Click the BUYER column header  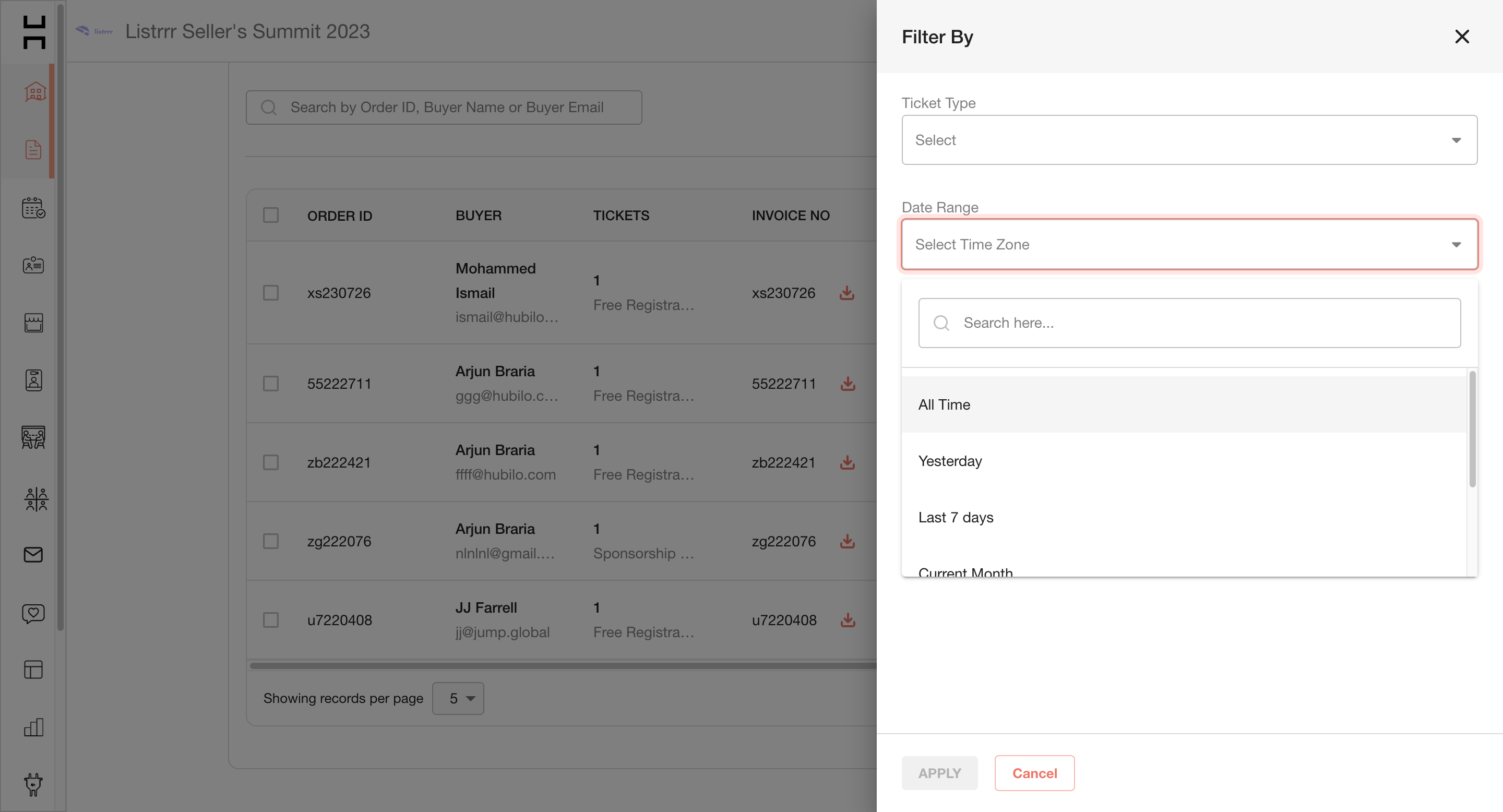click(x=479, y=216)
